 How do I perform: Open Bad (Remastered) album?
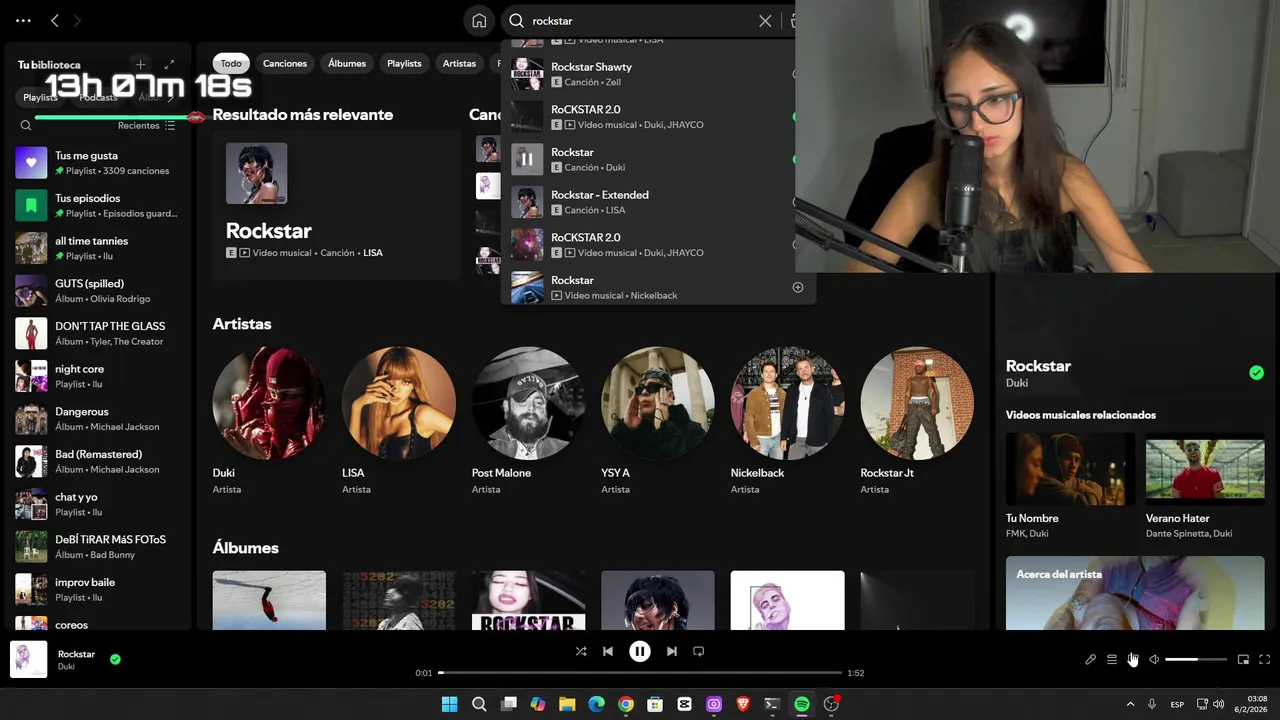(x=98, y=462)
